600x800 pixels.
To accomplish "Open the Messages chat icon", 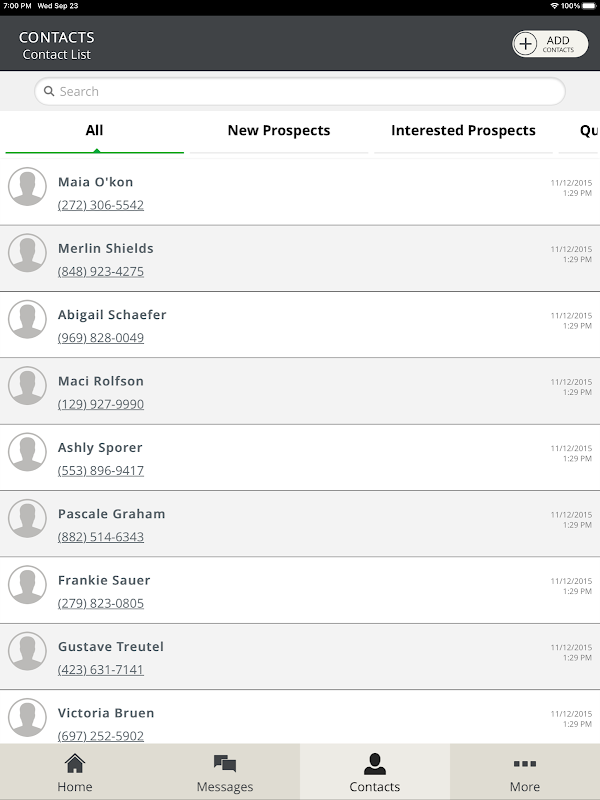I will pos(225,765).
